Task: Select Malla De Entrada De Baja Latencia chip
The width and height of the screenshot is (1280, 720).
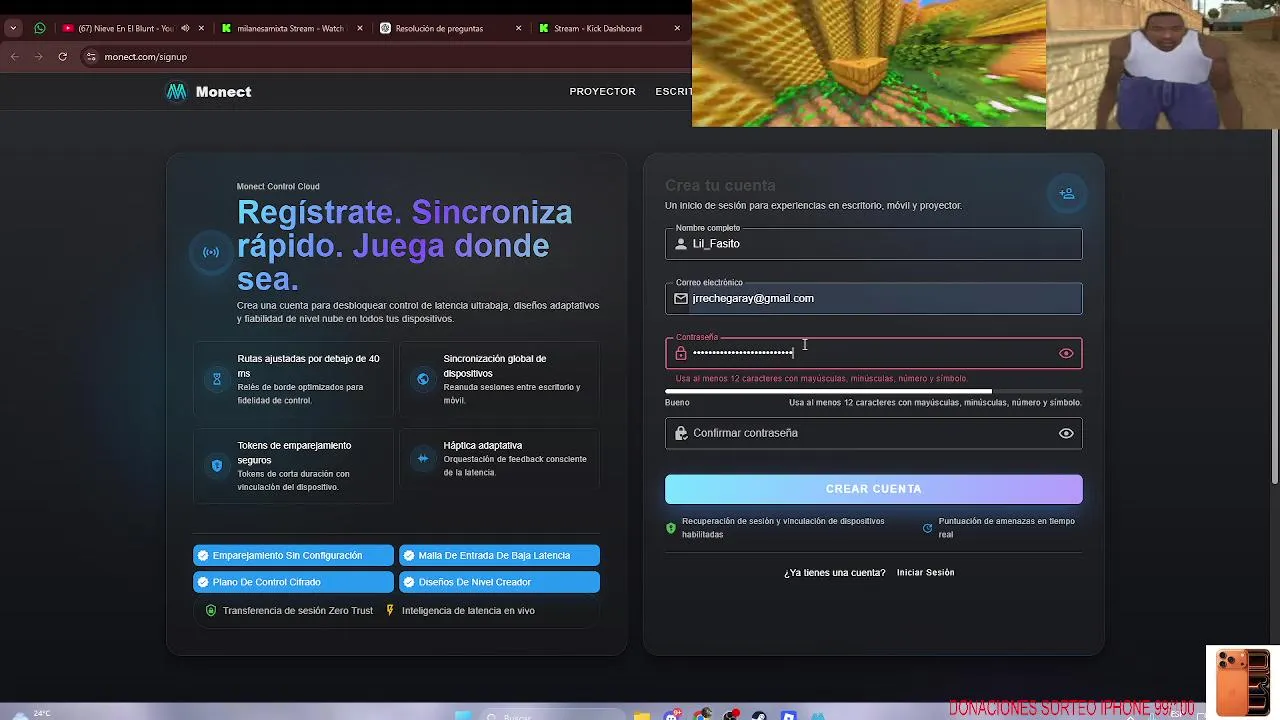Action: (499, 555)
